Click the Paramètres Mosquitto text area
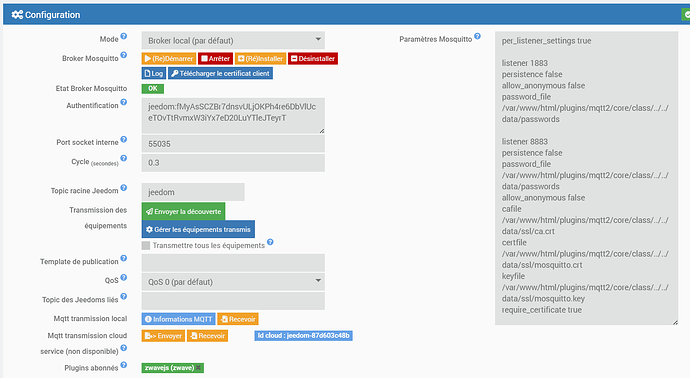Image resolution: width=690 pixels, height=378 pixels. [586, 178]
